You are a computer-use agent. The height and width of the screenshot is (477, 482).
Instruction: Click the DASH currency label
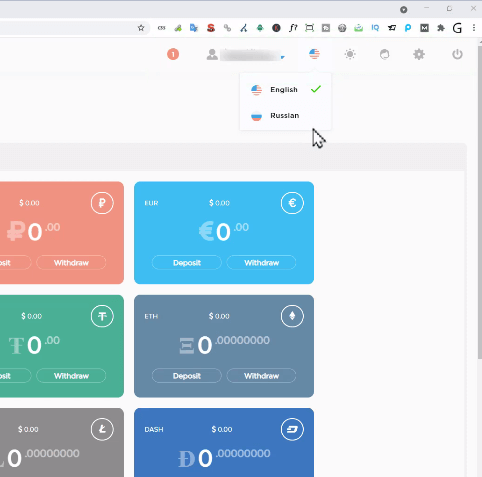(154, 429)
